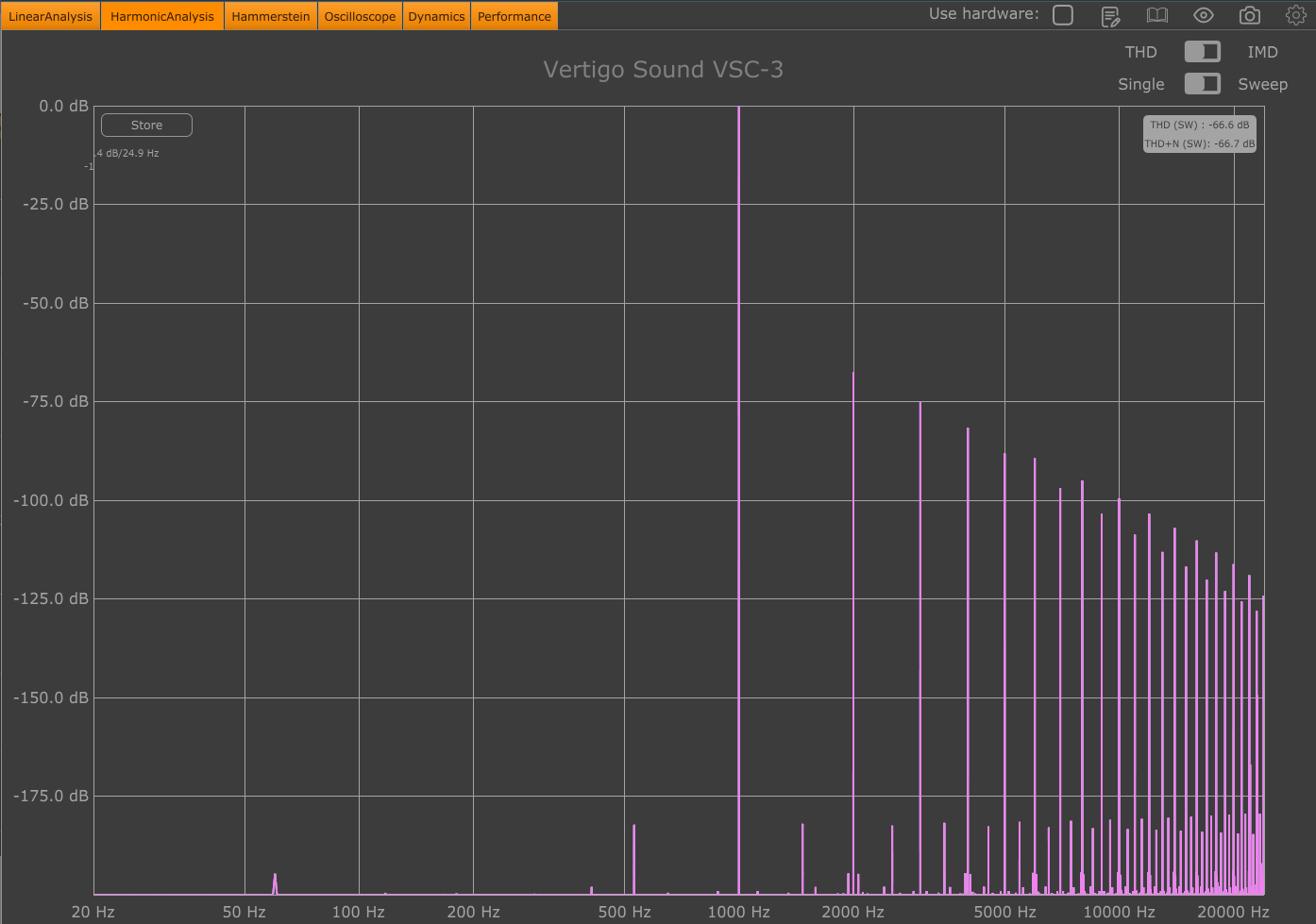The image size is (1316, 924).
Task: Click the IMD mode label
Action: pyautogui.click(x=1262, y=52)
